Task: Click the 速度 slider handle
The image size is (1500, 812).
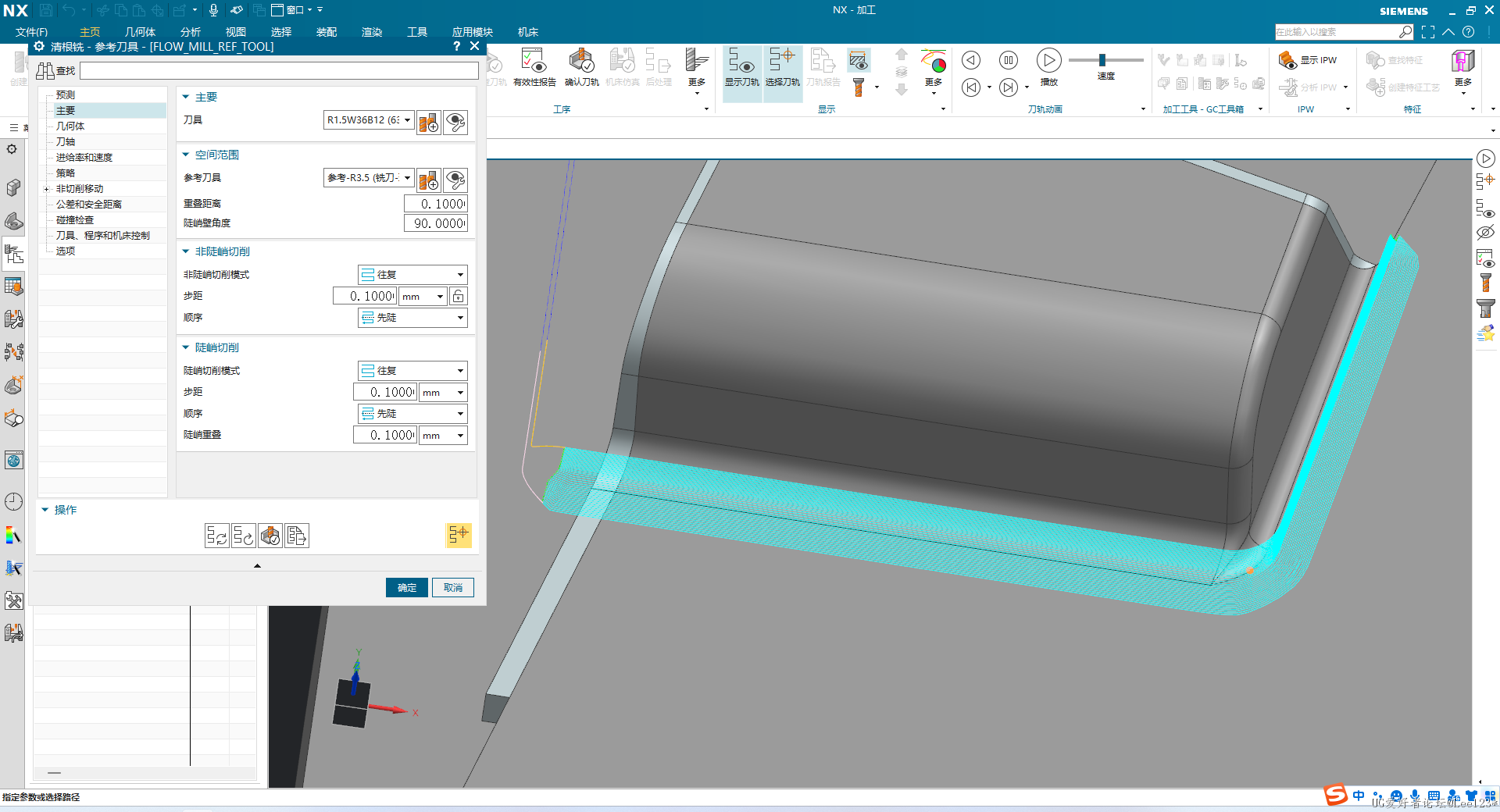Action: [x=1102, y=60]
